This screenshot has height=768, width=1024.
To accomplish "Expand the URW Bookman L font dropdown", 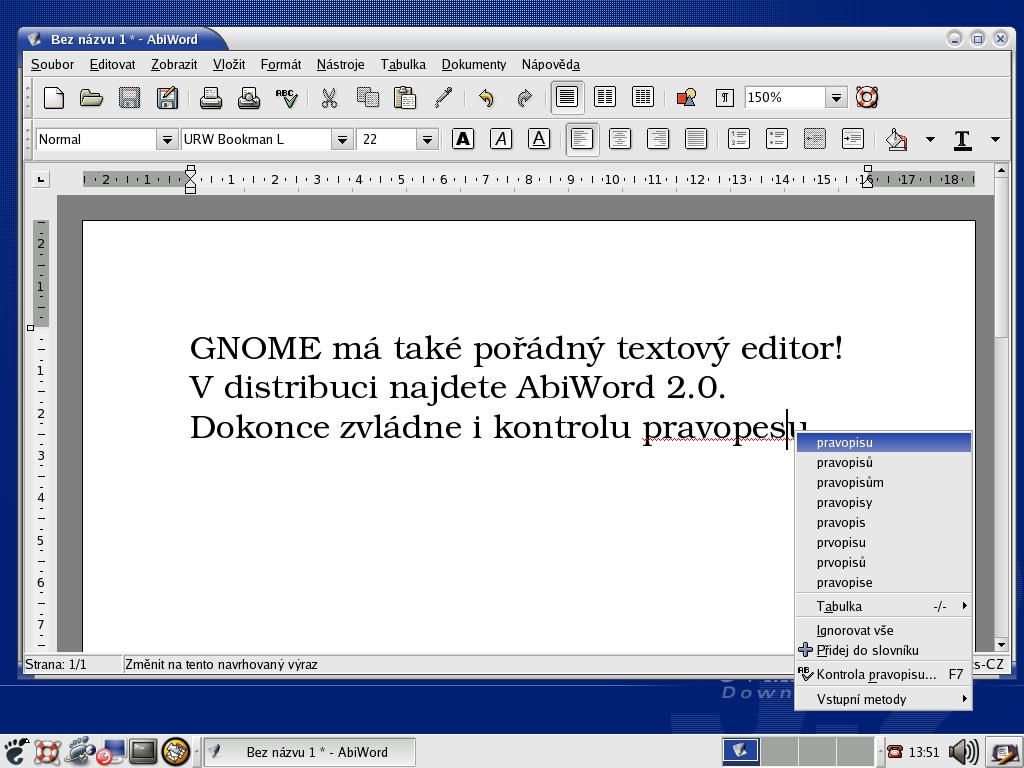I will click(x=342, y=140).
